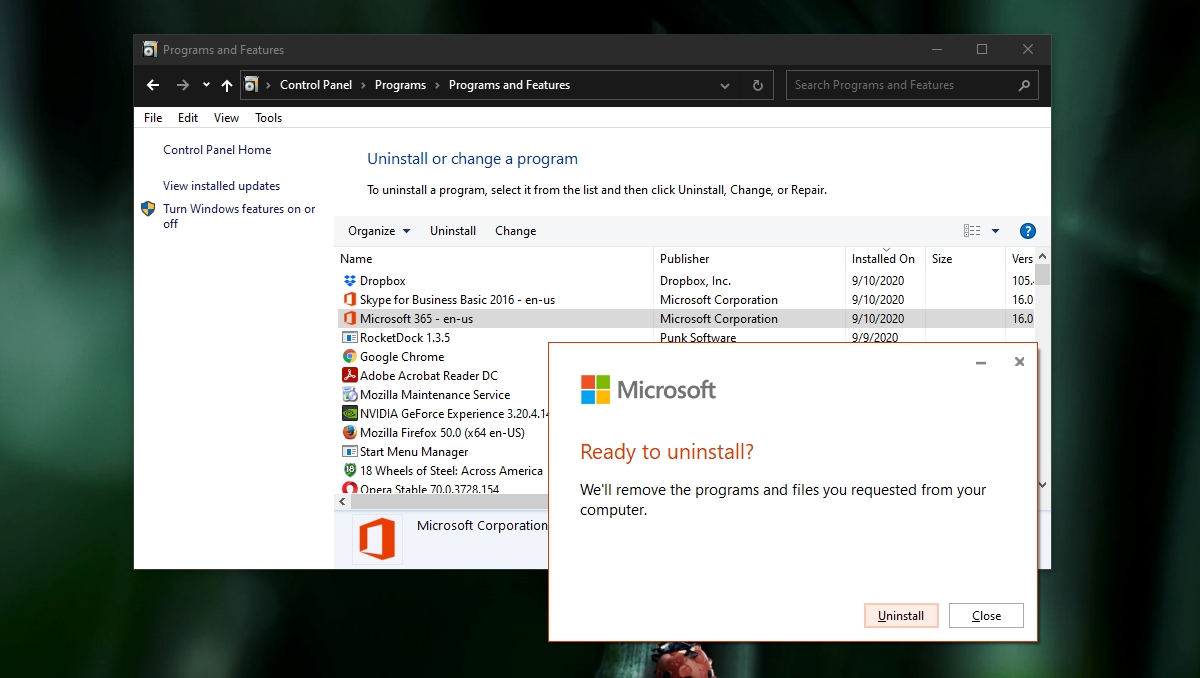Confirm with the Uninstall dialog button
Screen dimensions: 1200x678
tap(901, 616)
